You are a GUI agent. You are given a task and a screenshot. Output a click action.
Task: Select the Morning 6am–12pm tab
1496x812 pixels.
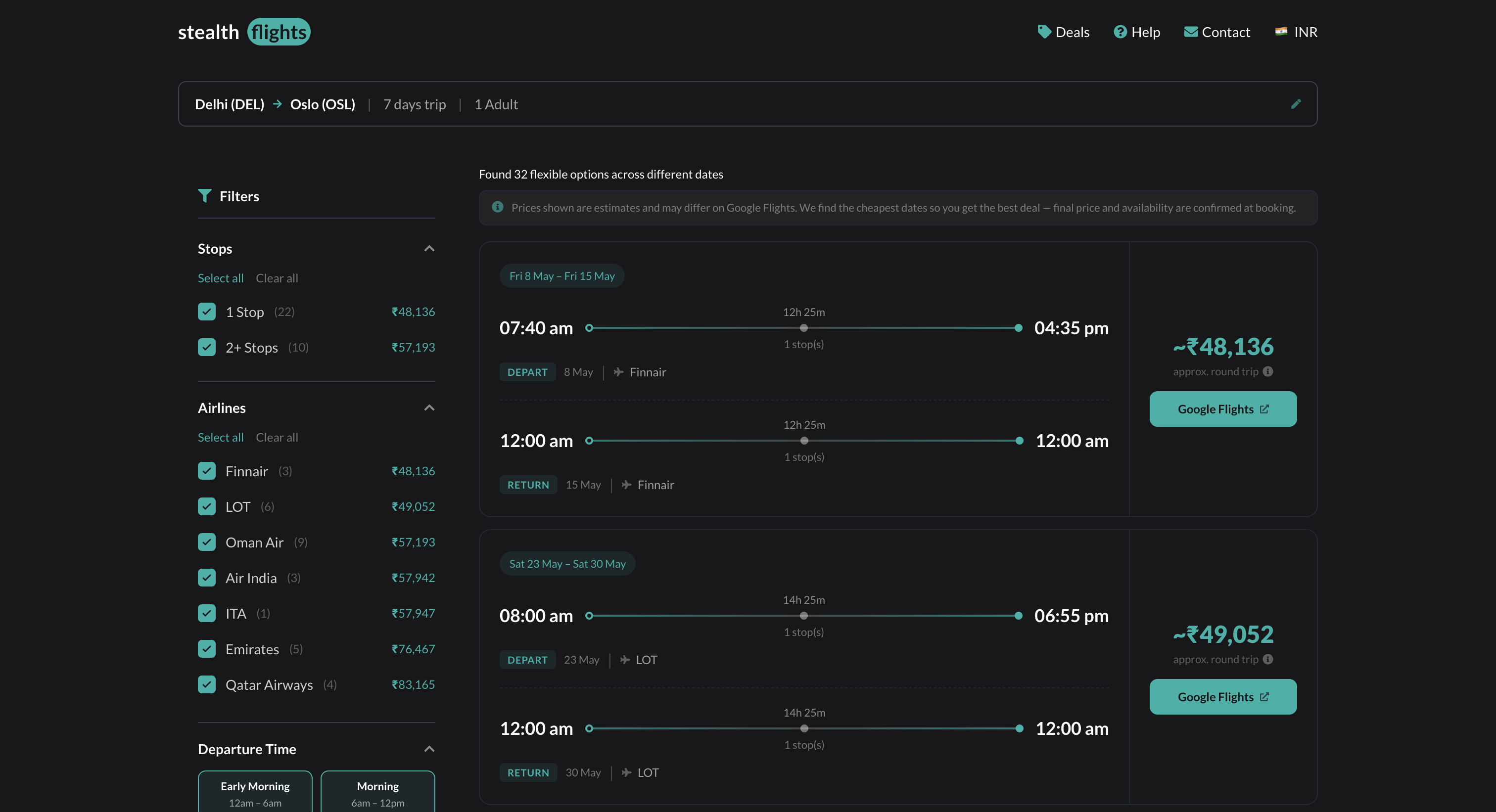tap(377, 793)
